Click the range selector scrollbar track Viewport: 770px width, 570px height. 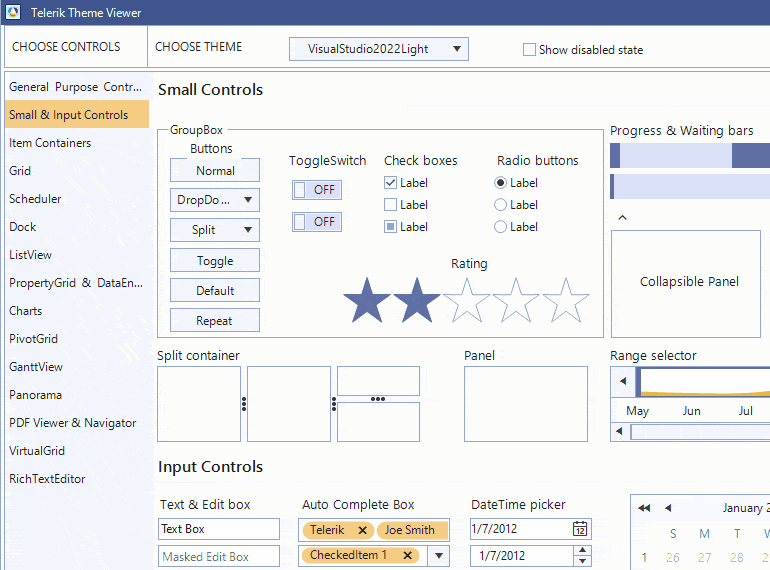[x=700, y=432]
